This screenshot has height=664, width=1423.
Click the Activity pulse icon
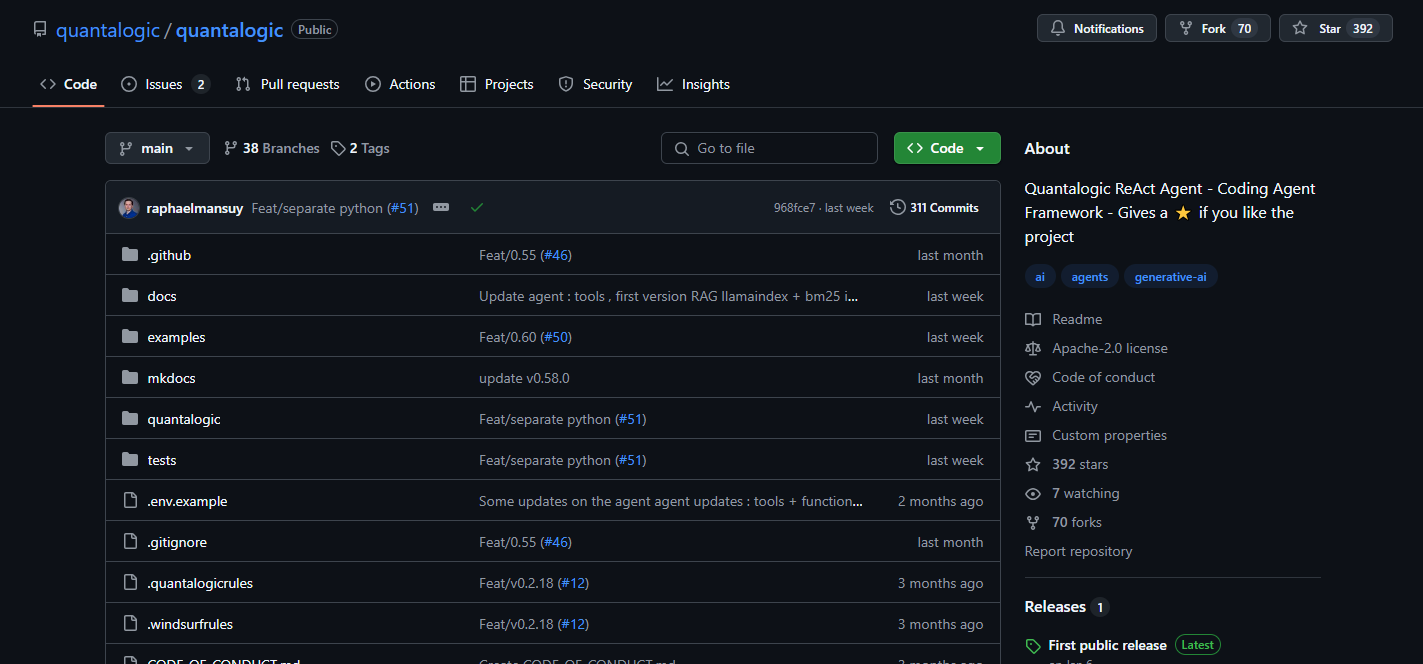[x=1033, y=407]
